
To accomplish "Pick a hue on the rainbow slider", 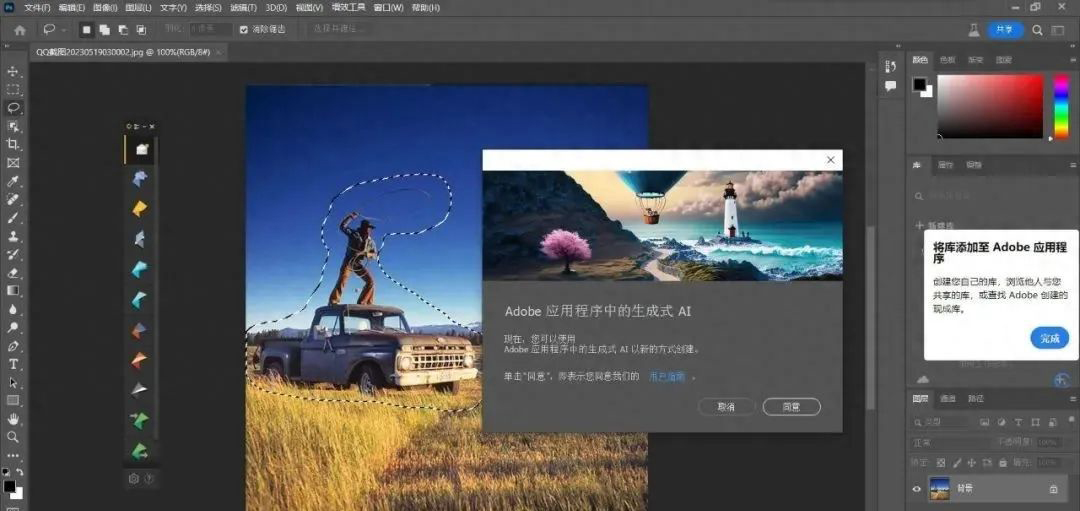I will (x=1063, y=106).
